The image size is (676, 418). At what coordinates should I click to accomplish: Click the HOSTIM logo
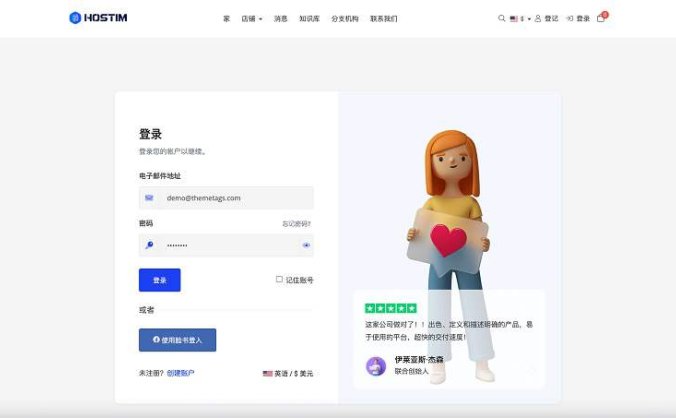pyautogui.click(x=98, y=18)
